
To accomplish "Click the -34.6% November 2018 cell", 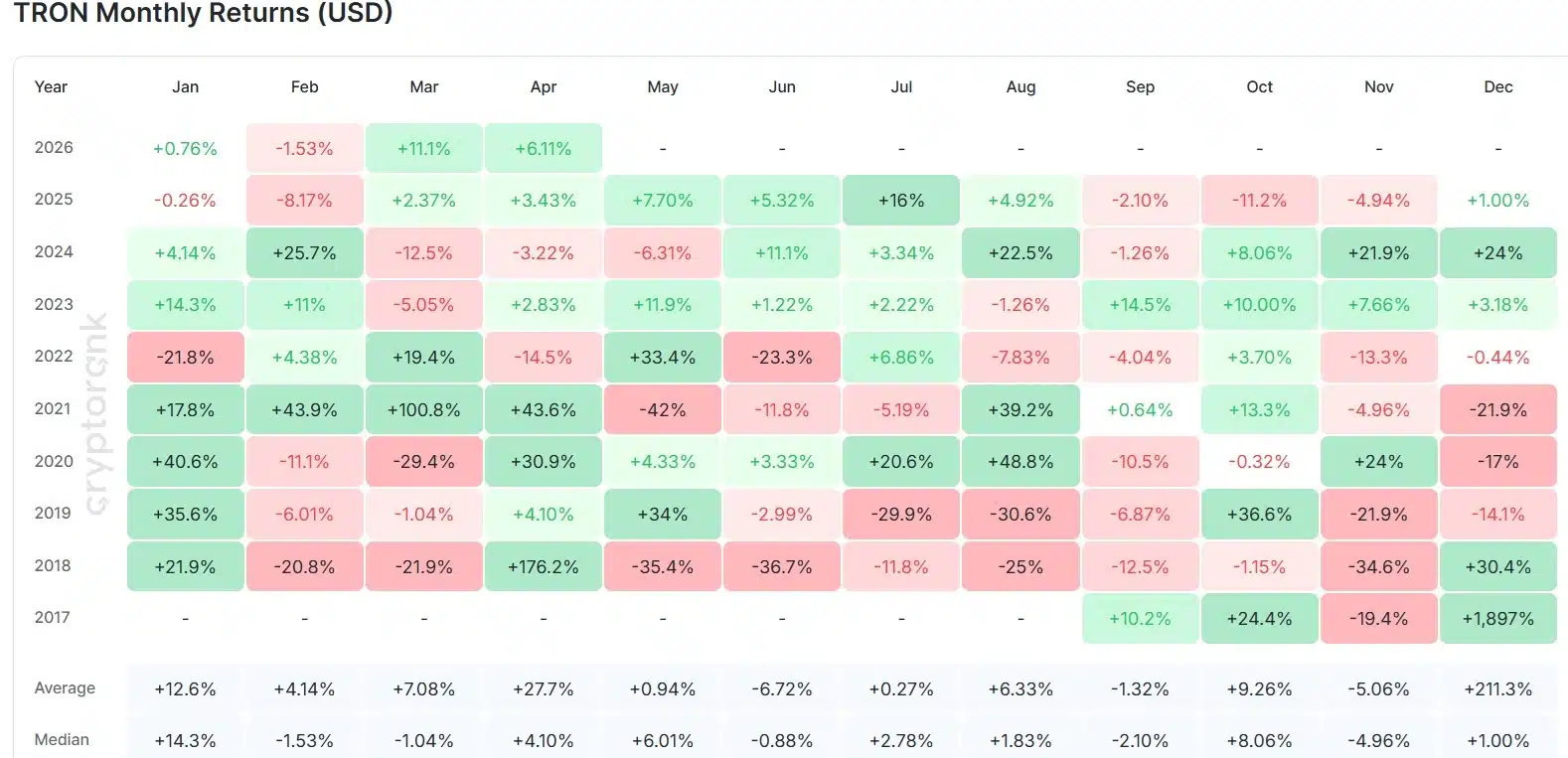I will click(1378, 567).
